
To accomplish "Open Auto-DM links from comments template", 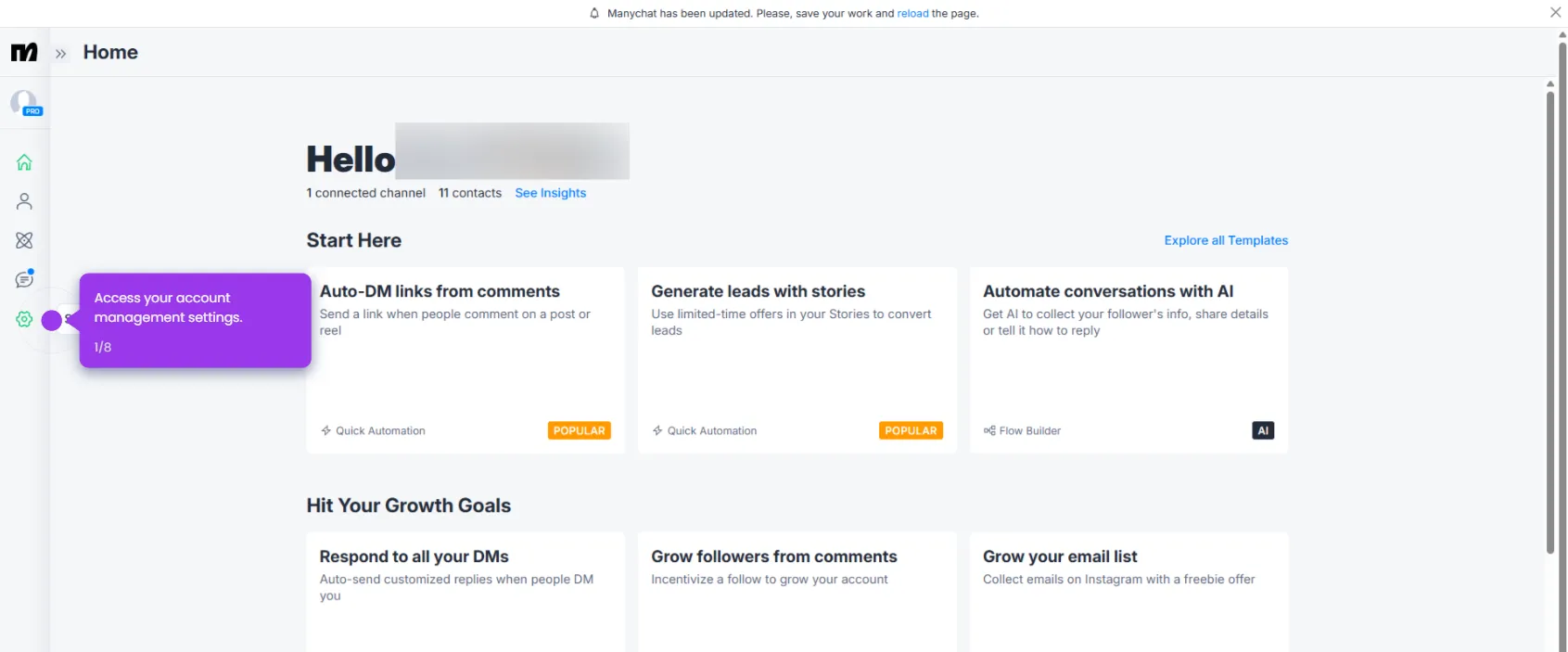I will pyautogui.click(x=465, y=360).
